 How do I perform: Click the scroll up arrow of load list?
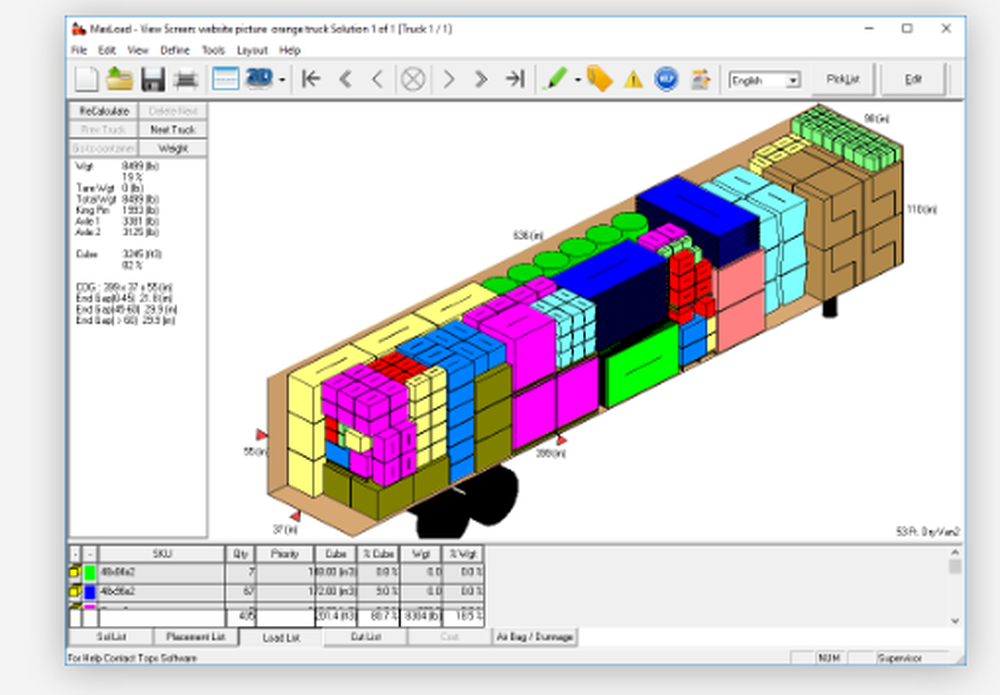pos(955,553)
